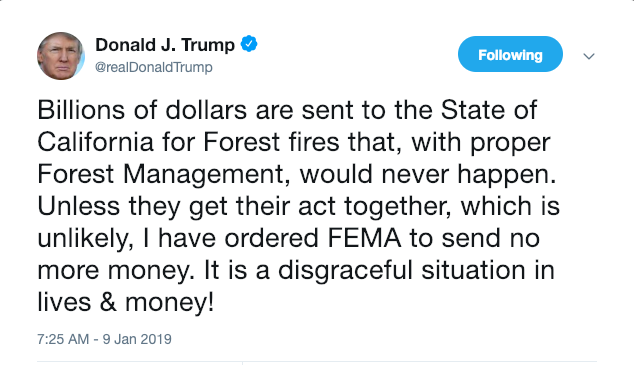
Task: Click the word together in the tweet
Action: pos(395,206)
